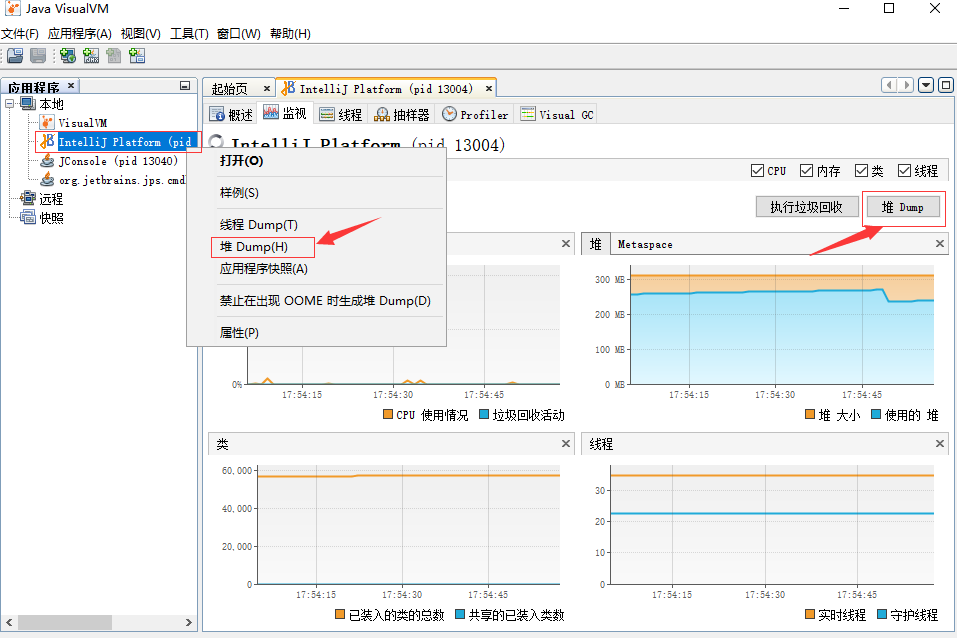
Task: Uncheck the 内存 checkbox
Action: click(806, 170)
